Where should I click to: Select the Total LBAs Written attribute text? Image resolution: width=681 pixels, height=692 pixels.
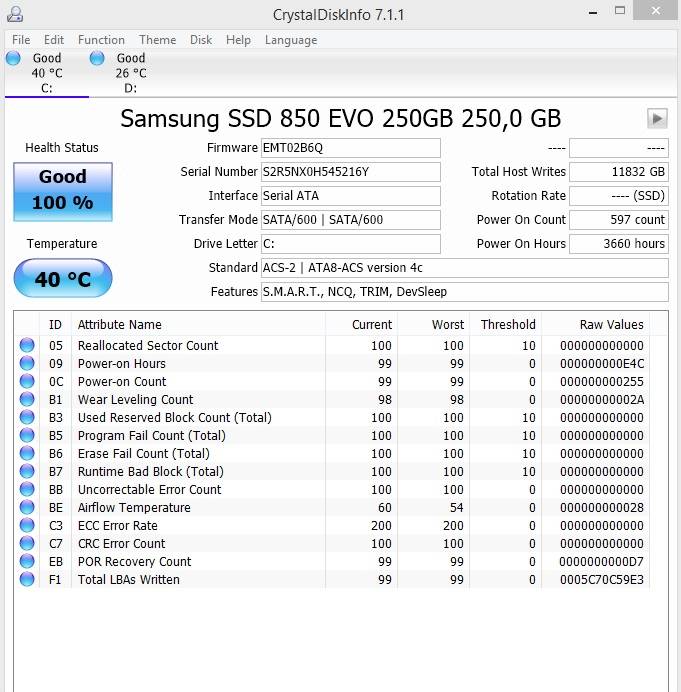(x=128, y=579)
